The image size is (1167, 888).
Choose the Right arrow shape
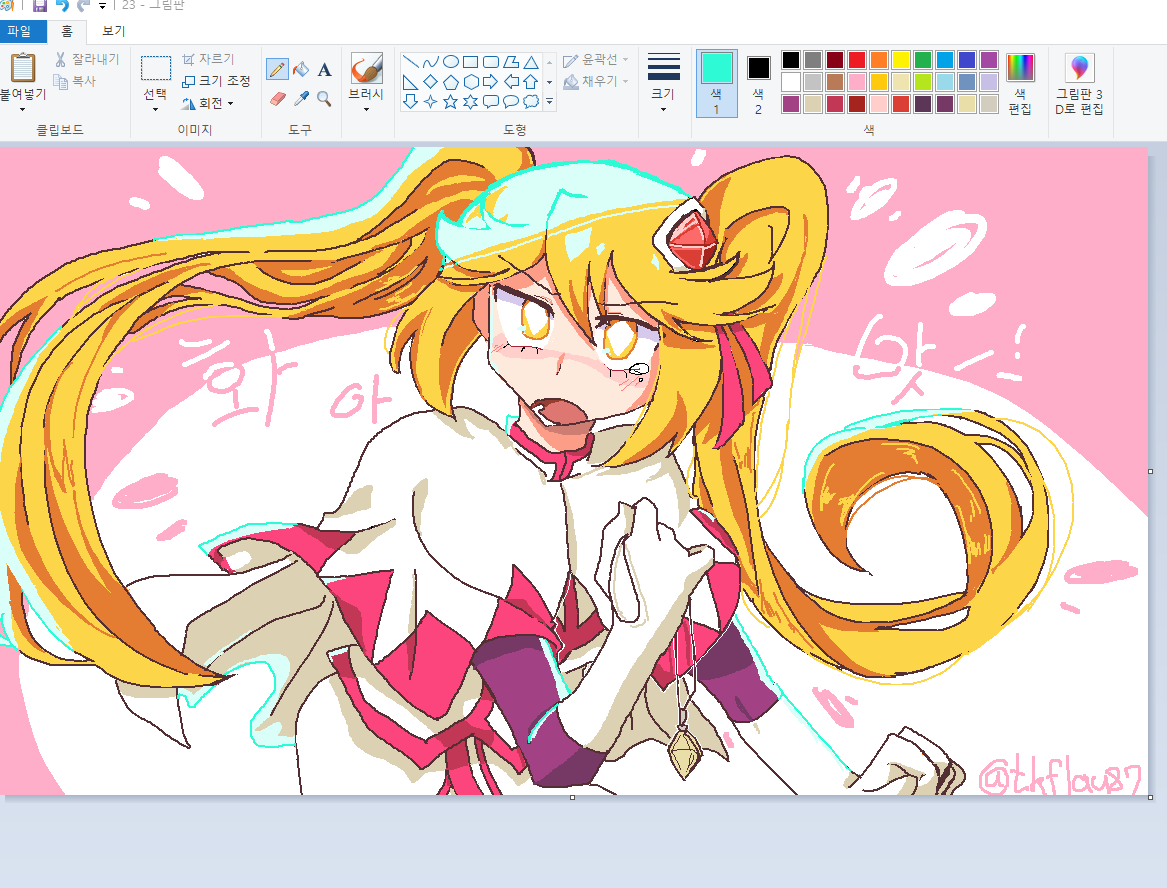click(490, 82)
